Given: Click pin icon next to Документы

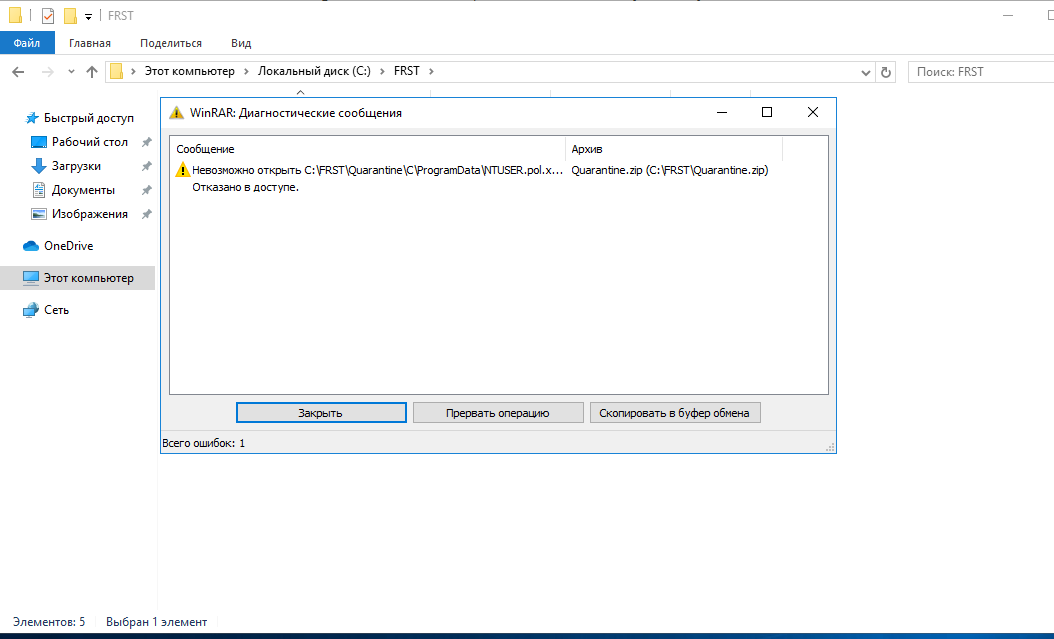Looking at the screenshot, I should point(147,191).
